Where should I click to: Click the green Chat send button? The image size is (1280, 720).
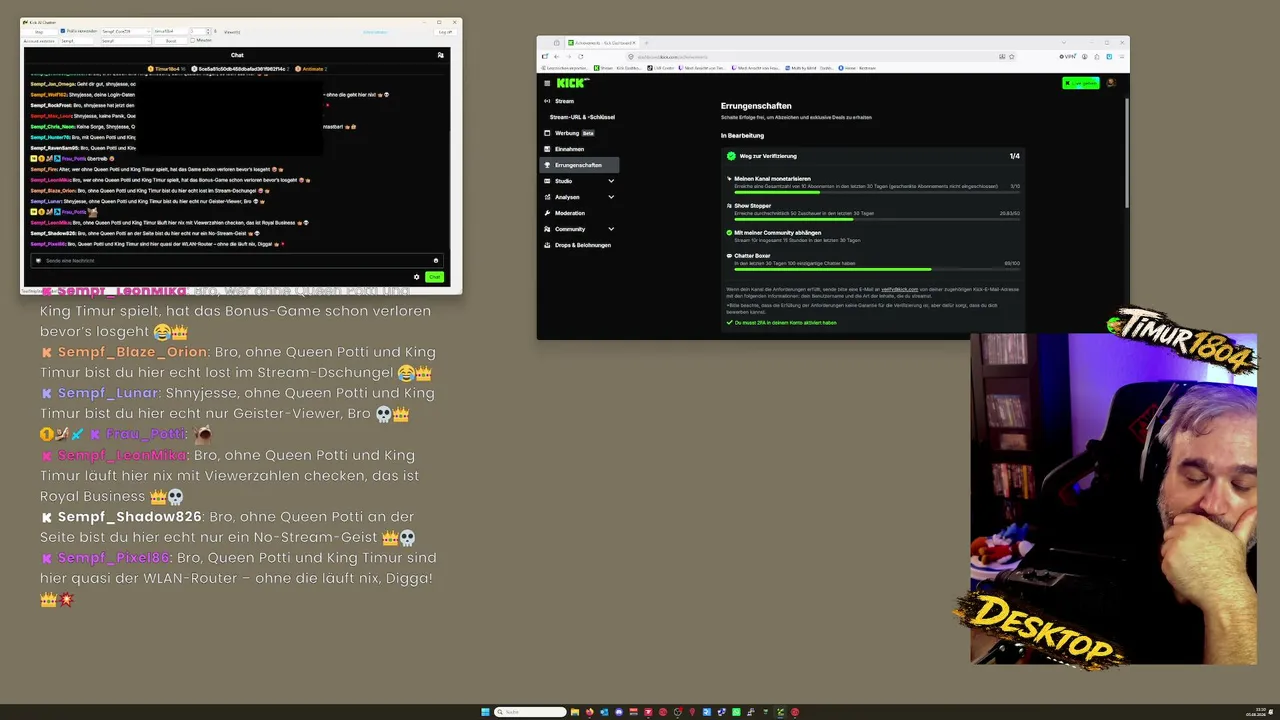coord(434,277)
